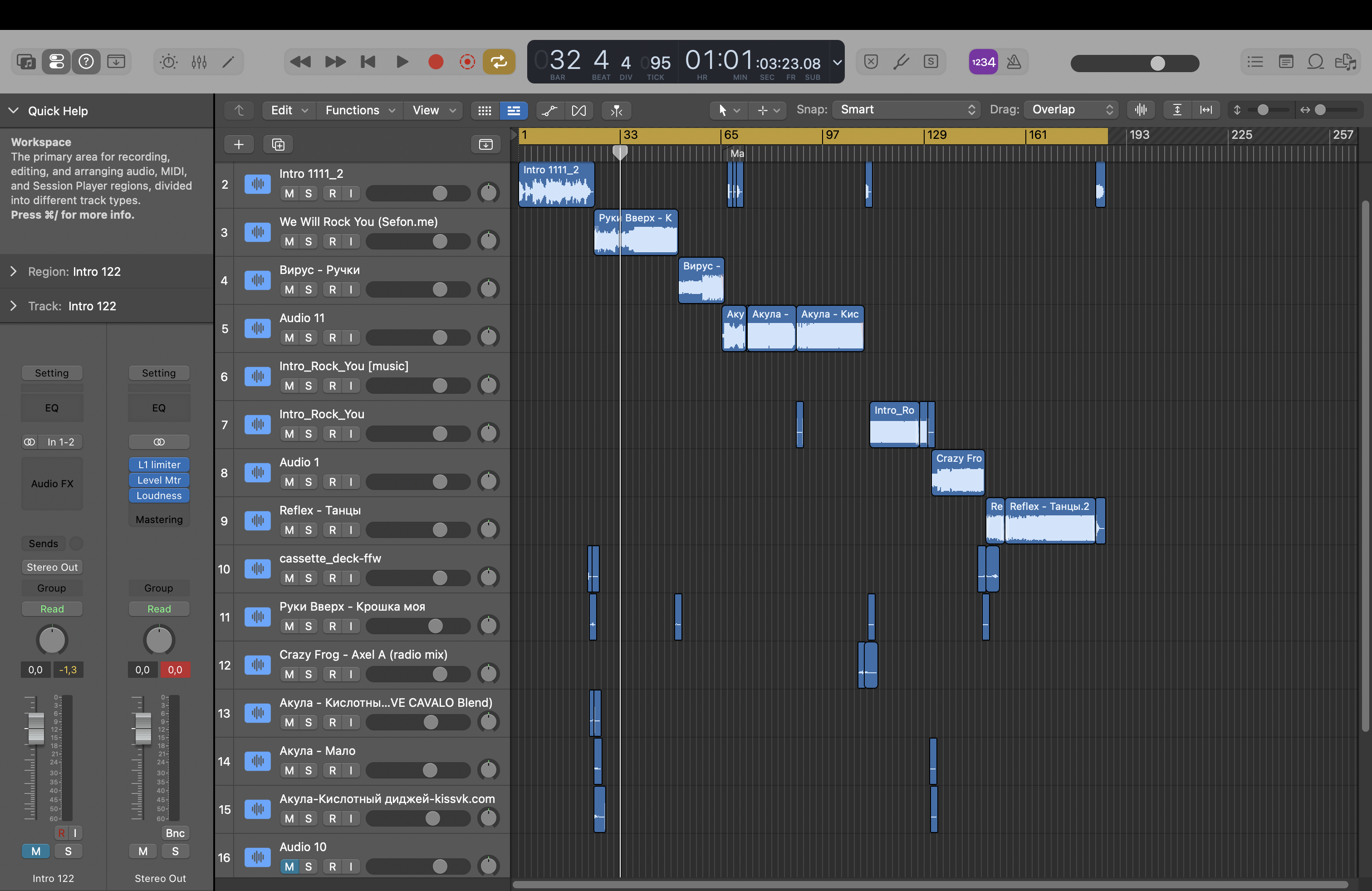
Task: Toggle Show Automation curve icon
Action: 549,110
